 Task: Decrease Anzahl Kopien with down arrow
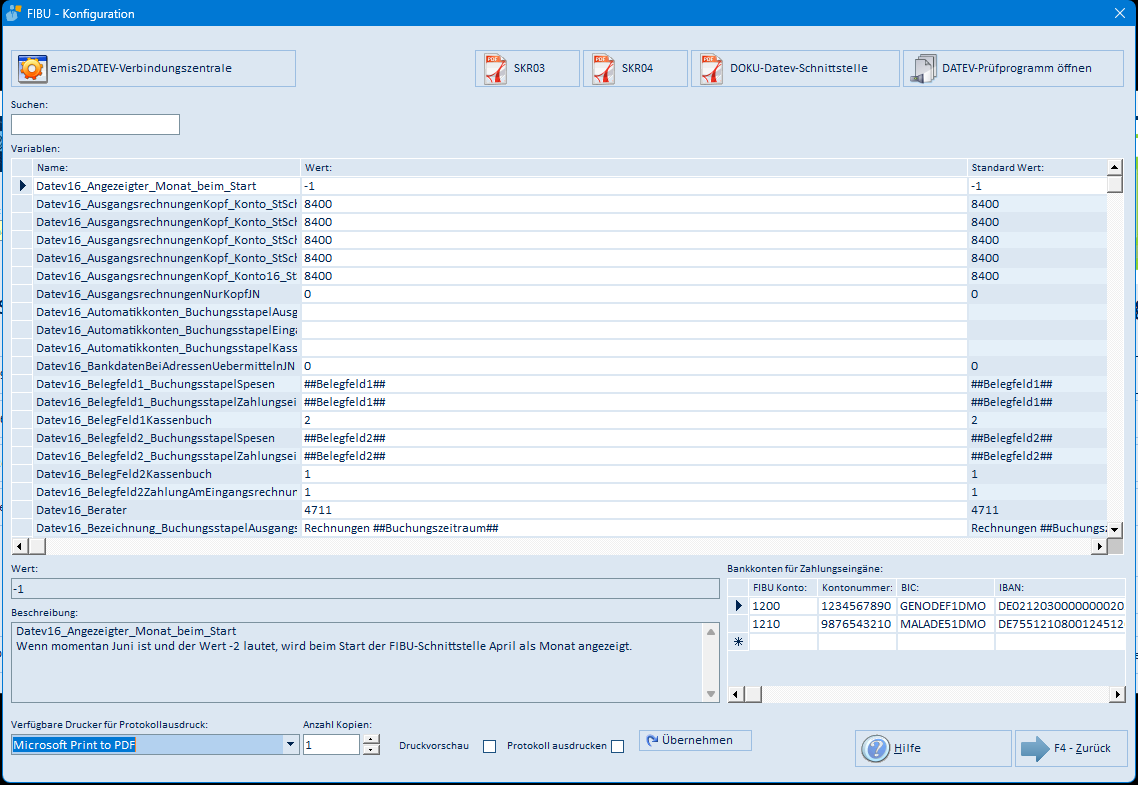click(371, 749)
